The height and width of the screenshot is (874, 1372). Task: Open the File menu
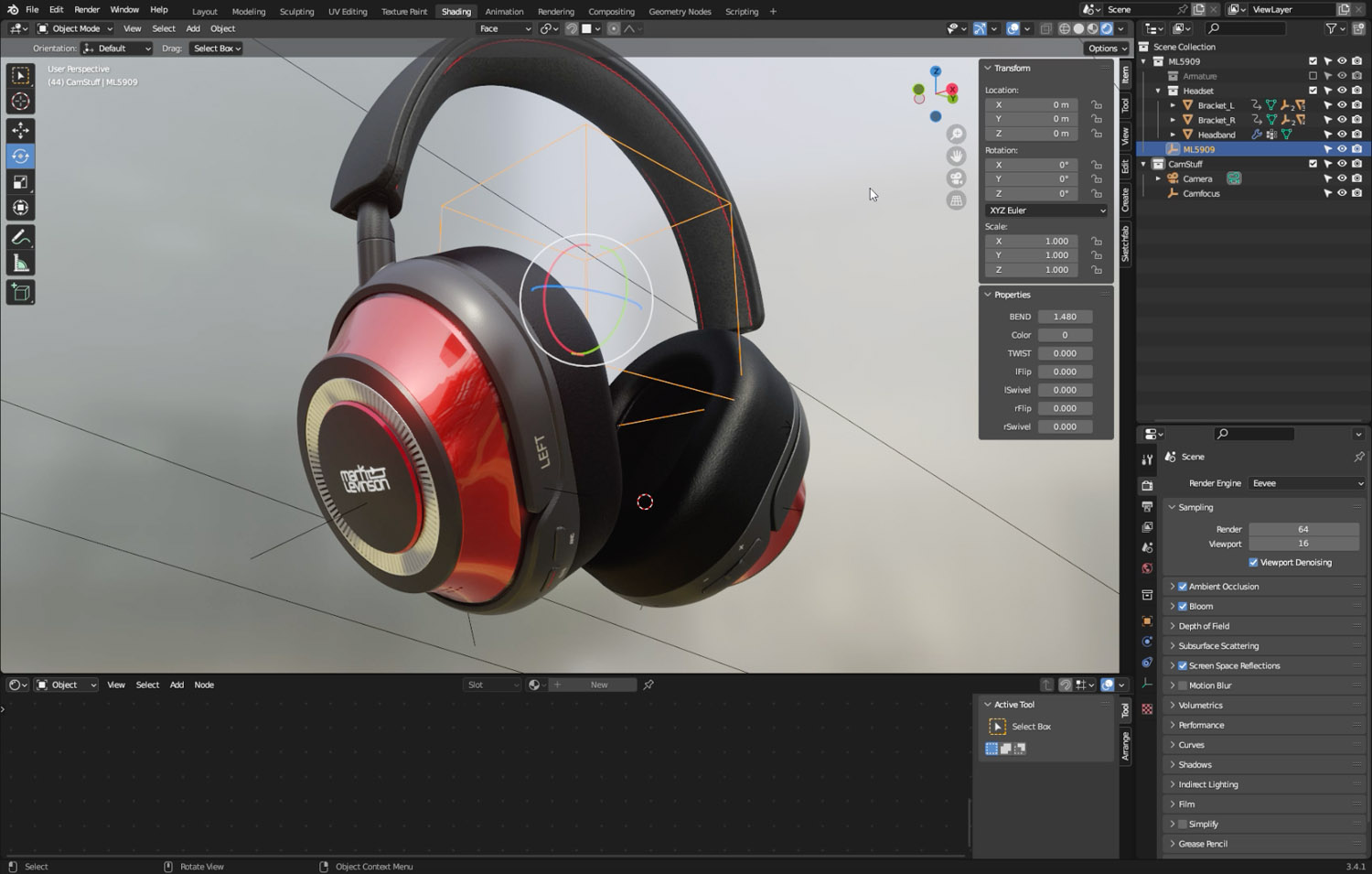point(32,10)
